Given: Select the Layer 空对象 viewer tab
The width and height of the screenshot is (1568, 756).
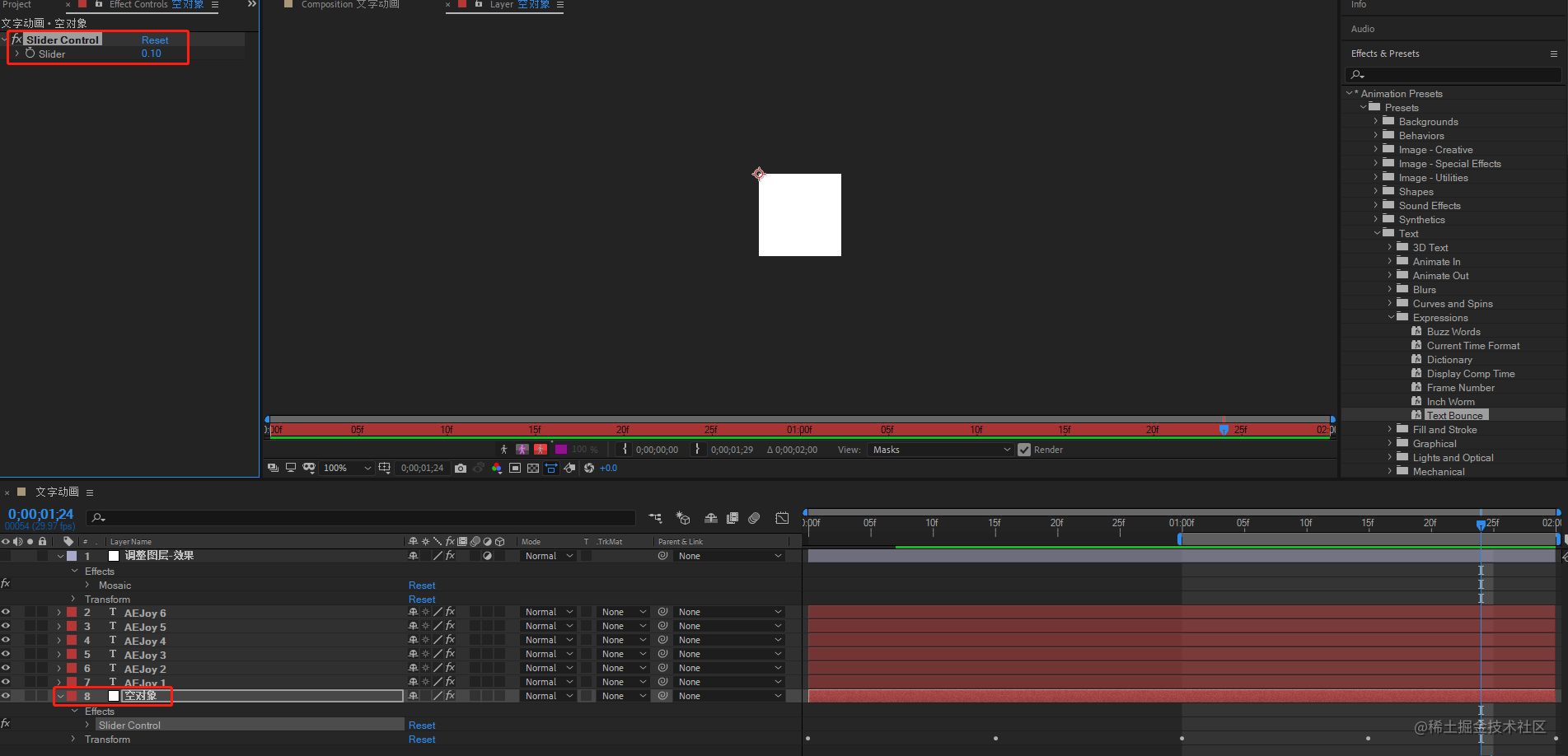Looking at the screenshot, I should click(520, 5).
